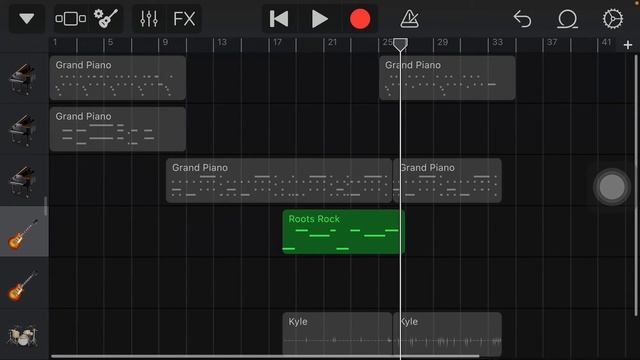Switch to Tracks view button

pyautogui.click(x=71, y=19)
